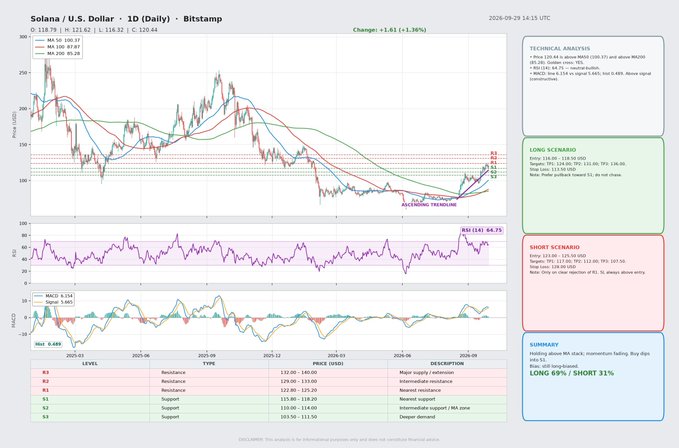Click the "TECHNICAL ANALYSIS" panel heading
This screenshot has width=679, height=448.
[559, 48]
